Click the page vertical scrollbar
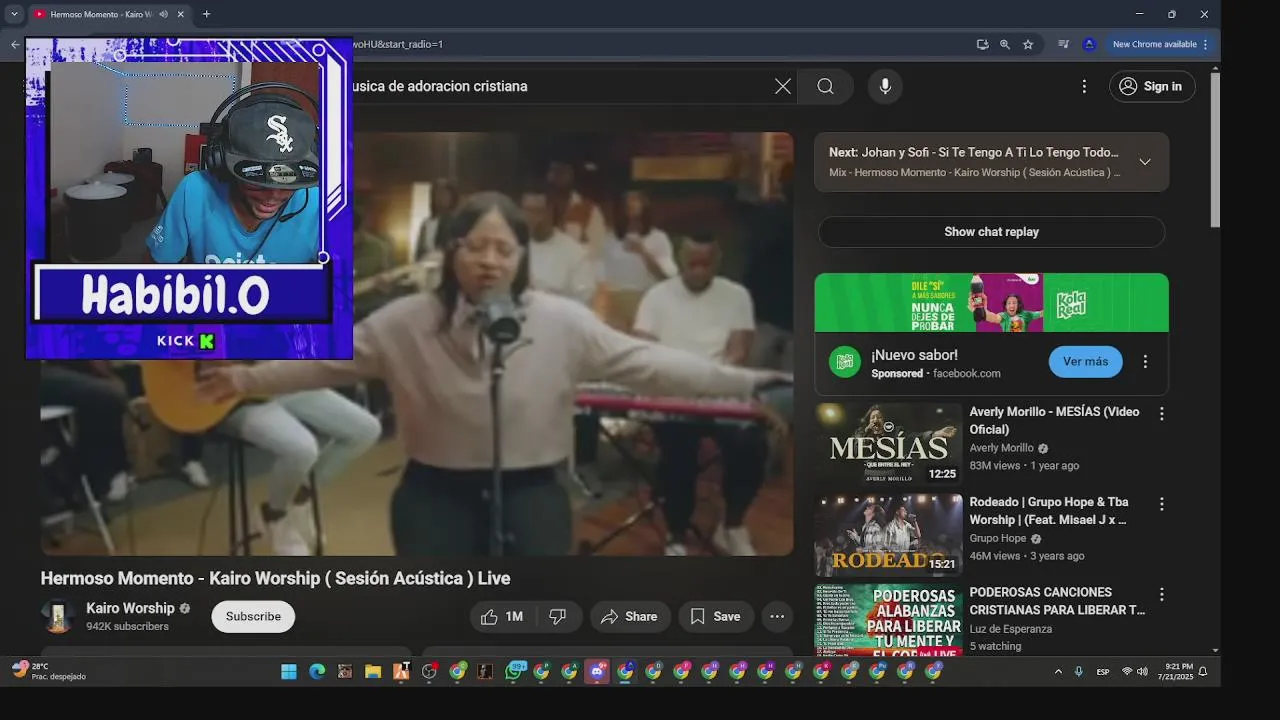This screenshot has height=720, width=1280. [x=1215, y=150]
